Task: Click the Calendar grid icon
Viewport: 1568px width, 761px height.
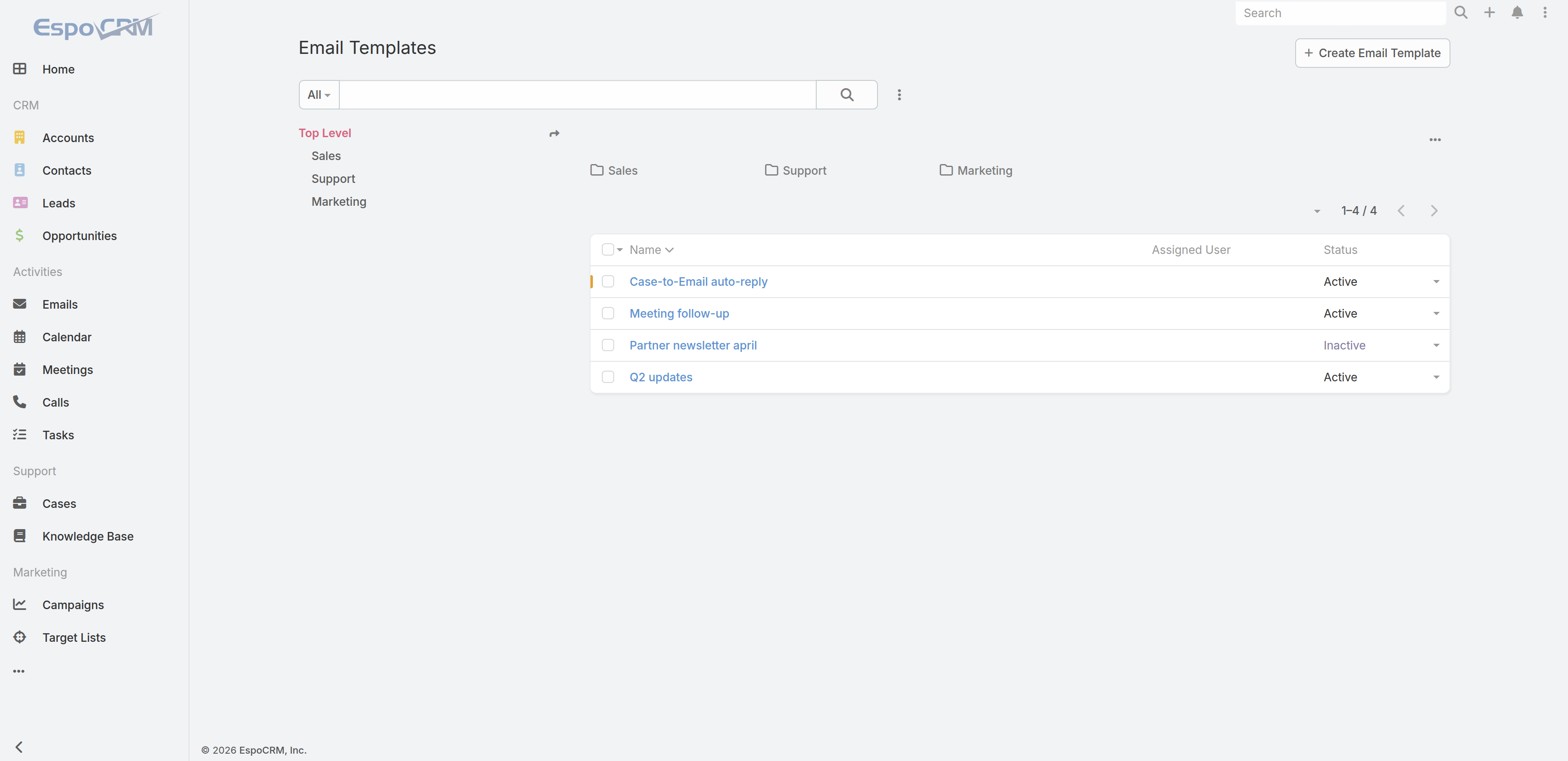Action: [20, 337]
